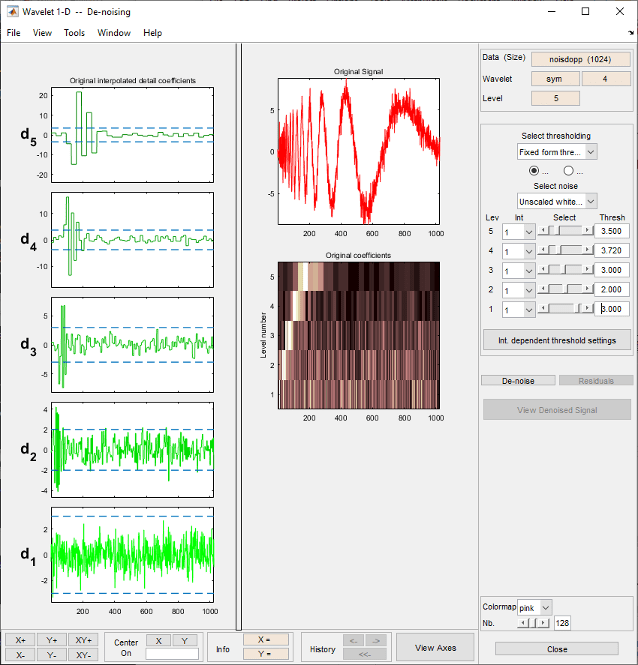Open Int. dependent threshold settings
638x665 pixels.
pyautogui.click(x=556, y=340)
